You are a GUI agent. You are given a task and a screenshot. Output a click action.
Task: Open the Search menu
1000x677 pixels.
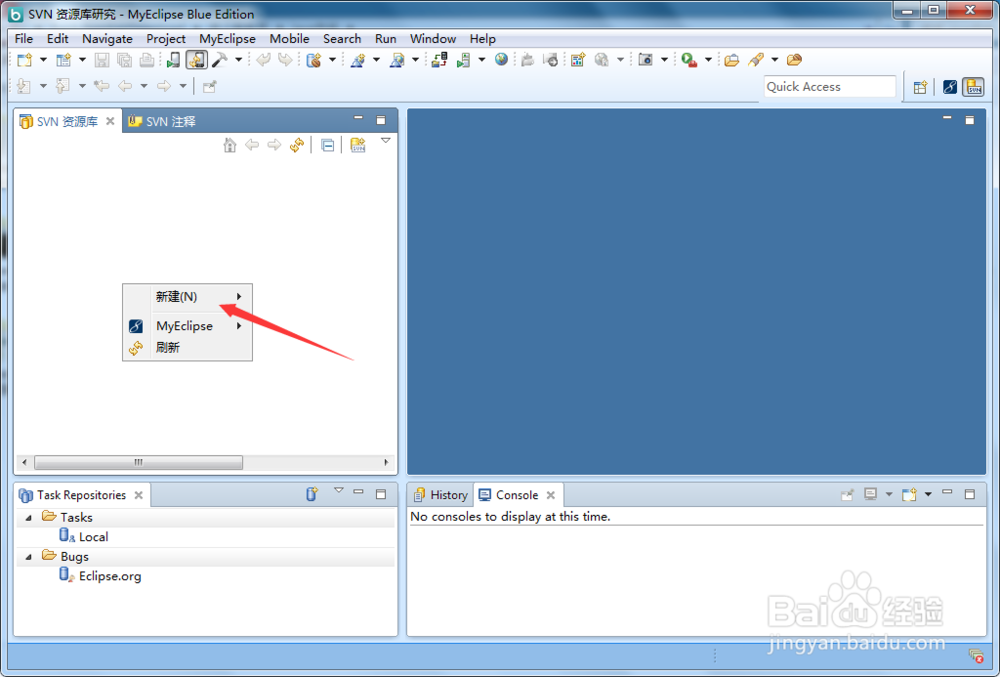(x=342, y=39)
